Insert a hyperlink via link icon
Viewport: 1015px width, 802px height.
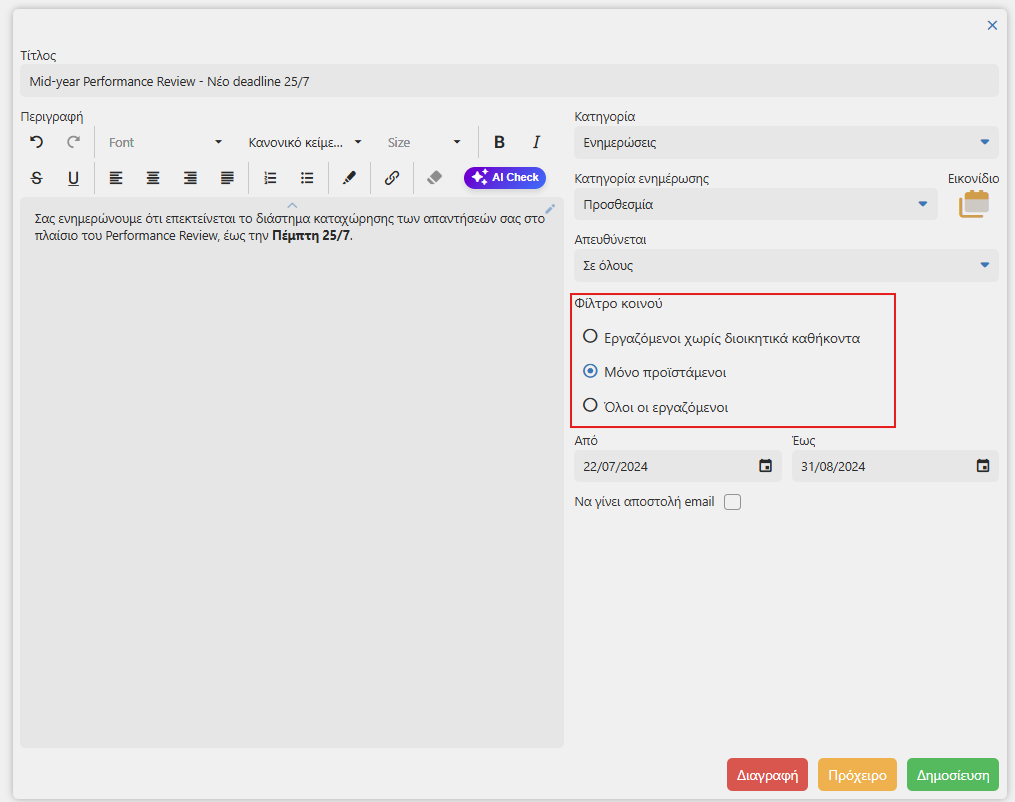click(x=392, y=177)
